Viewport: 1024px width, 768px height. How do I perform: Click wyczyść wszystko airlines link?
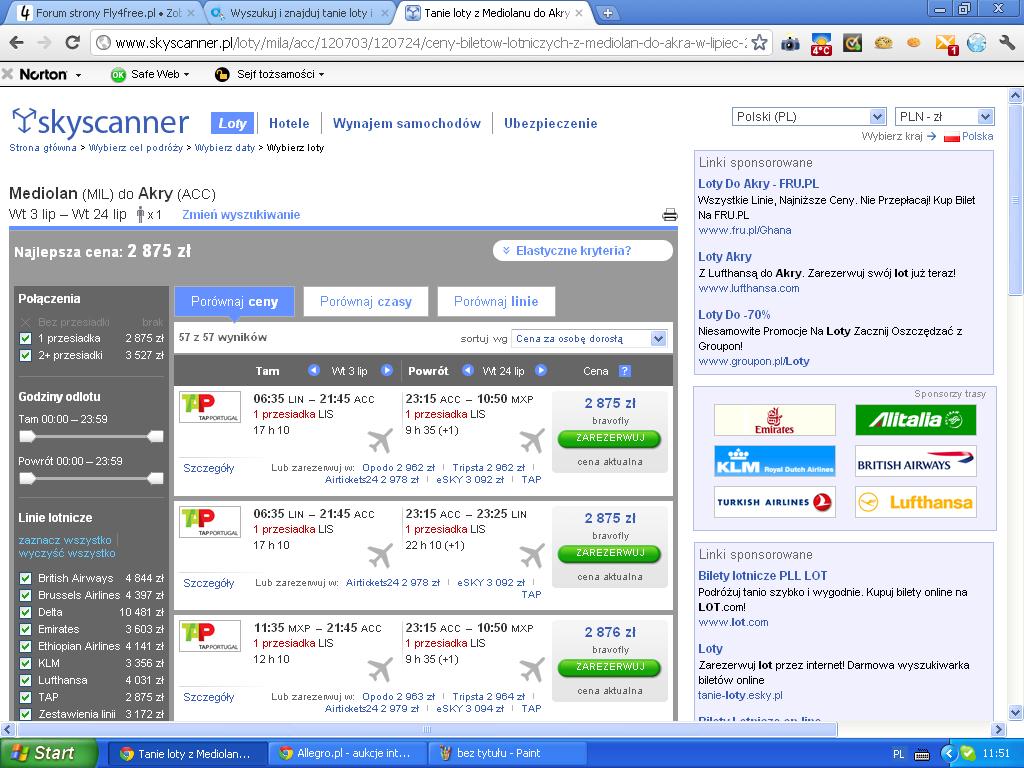click(67, 553)
